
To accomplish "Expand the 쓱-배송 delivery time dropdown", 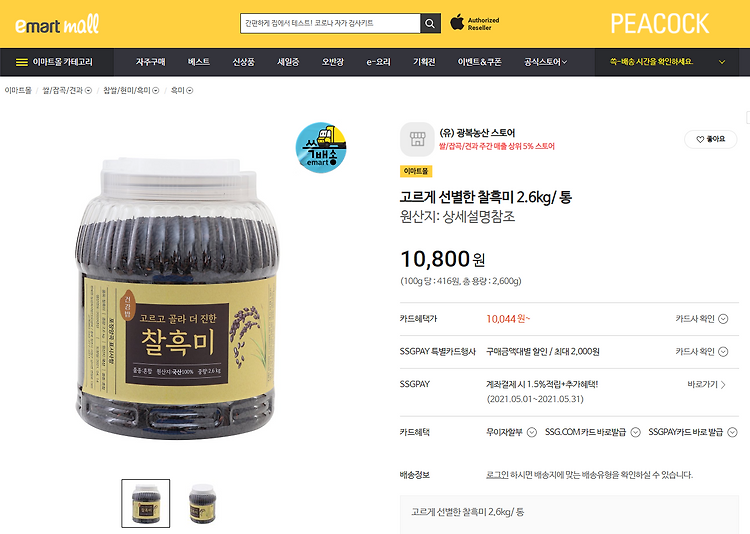I will pyautogui.click(x=722, y=62).
